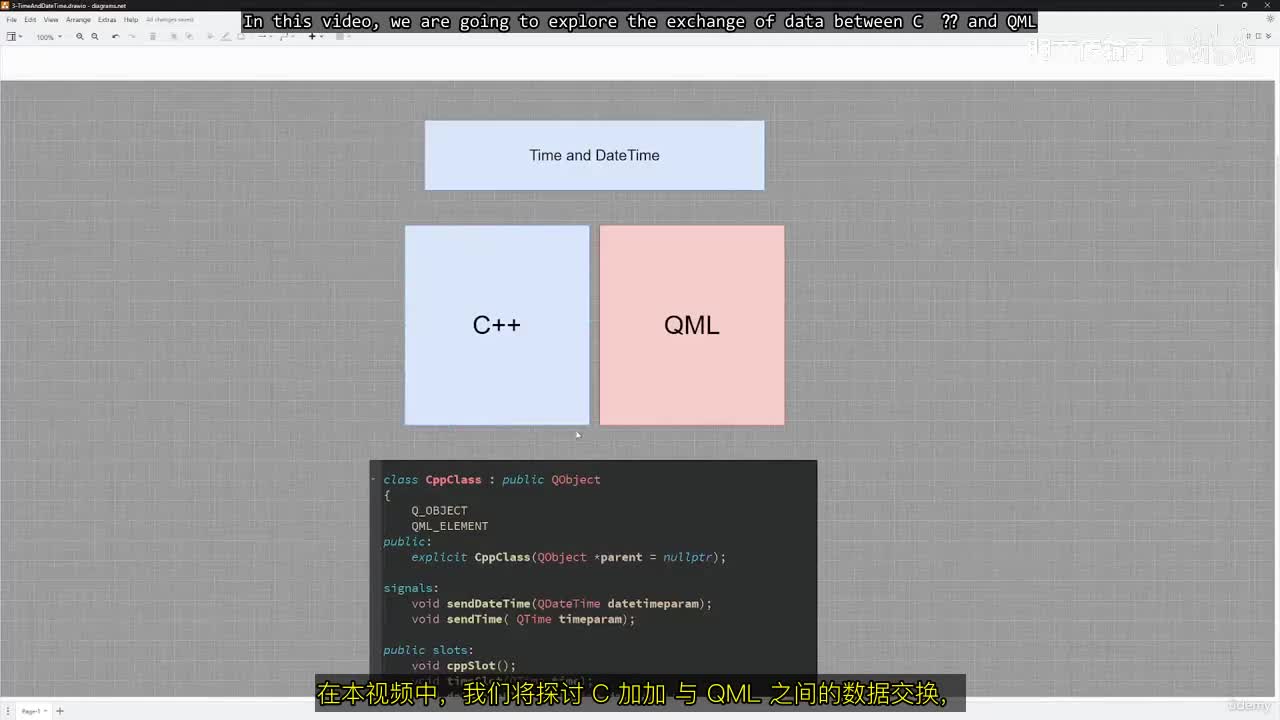Click the Q_OBJECT line in code

coord(439,510)
